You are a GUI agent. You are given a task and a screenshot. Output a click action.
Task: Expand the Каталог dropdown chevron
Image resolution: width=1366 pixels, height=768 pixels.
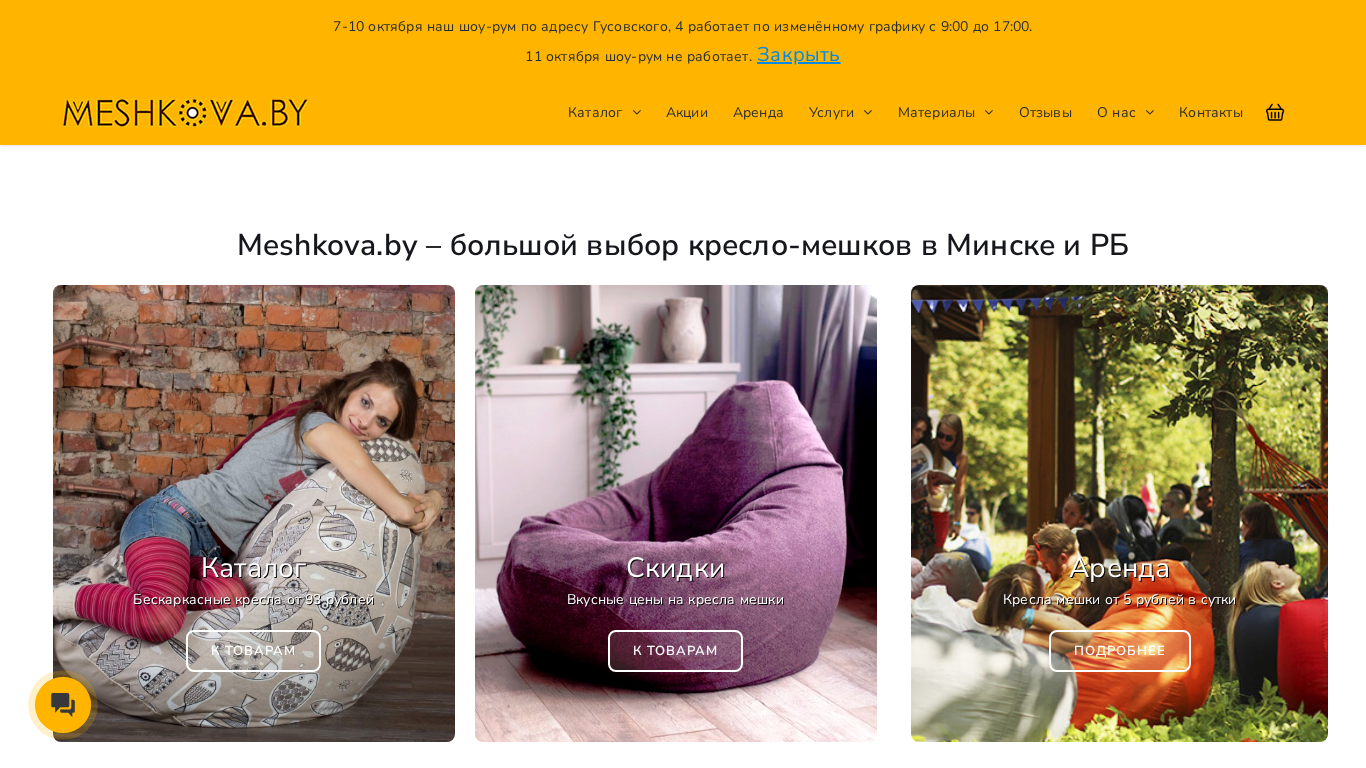click(636, 112)
